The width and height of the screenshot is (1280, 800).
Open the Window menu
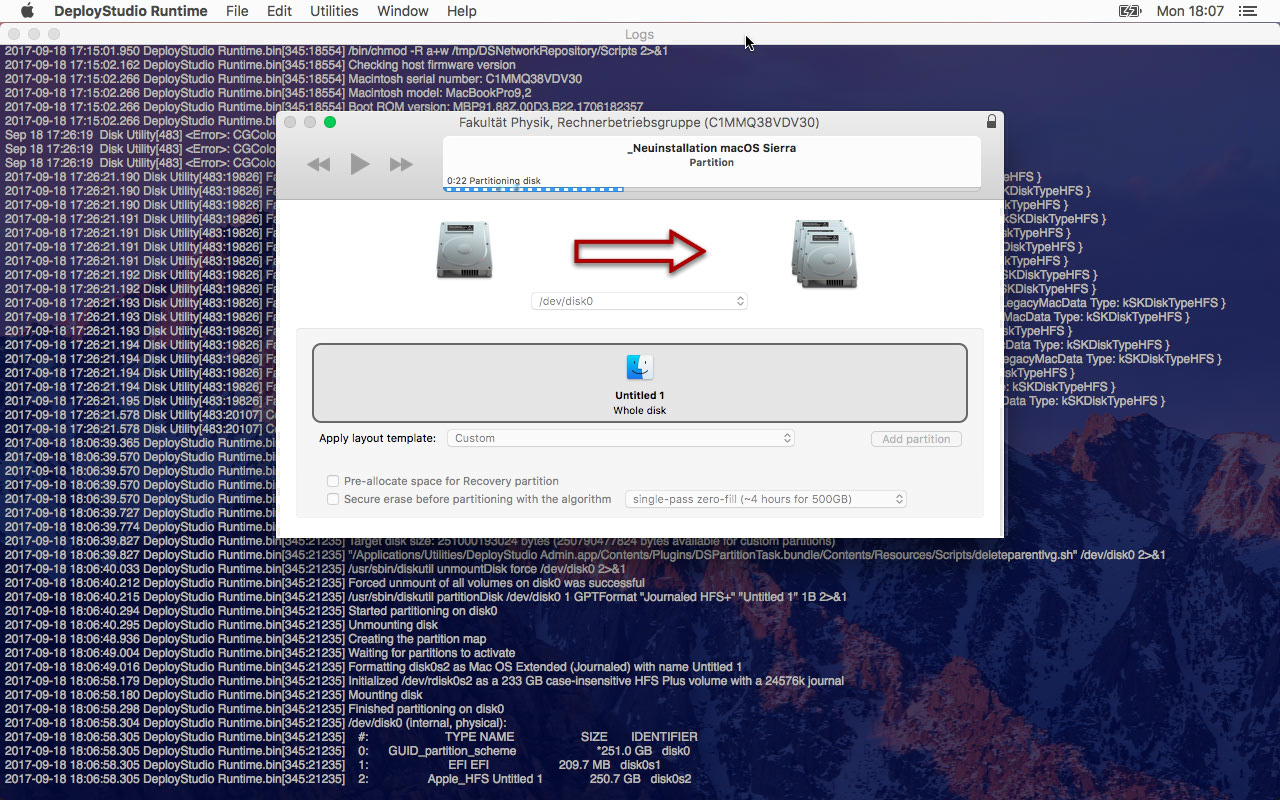[402, 11]
